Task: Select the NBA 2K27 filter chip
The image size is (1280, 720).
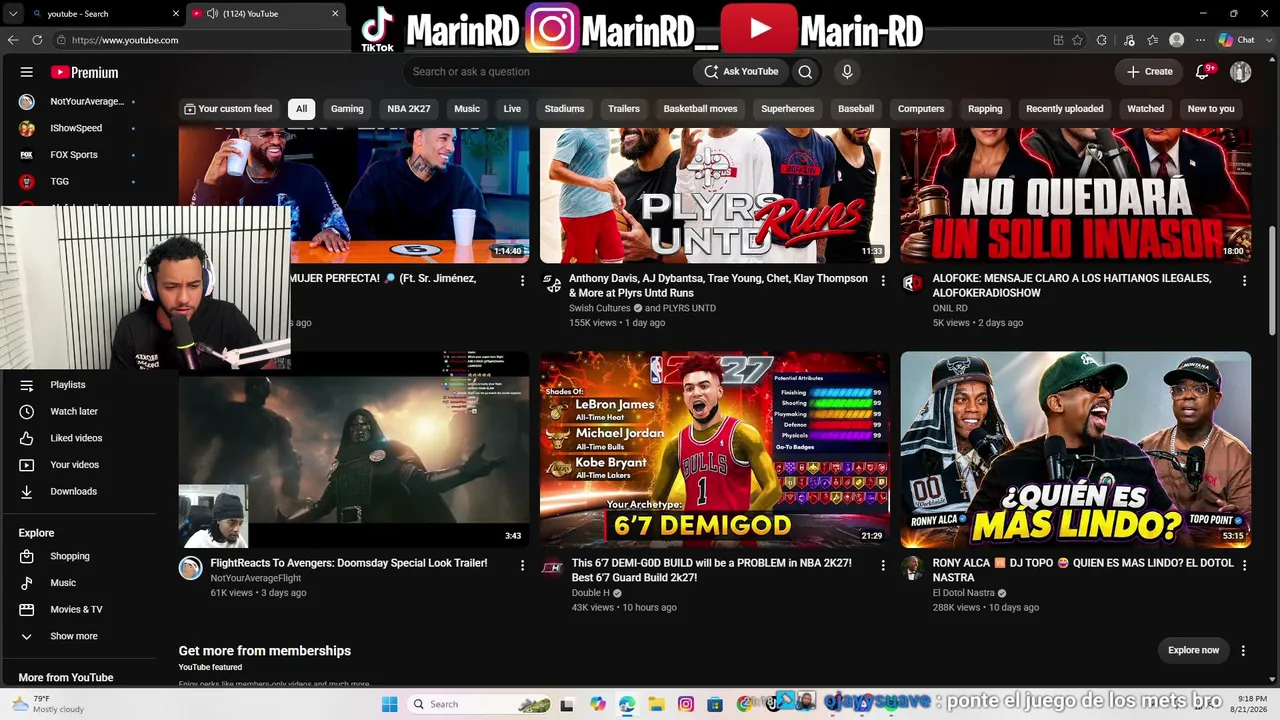Action: pos(409,109)
